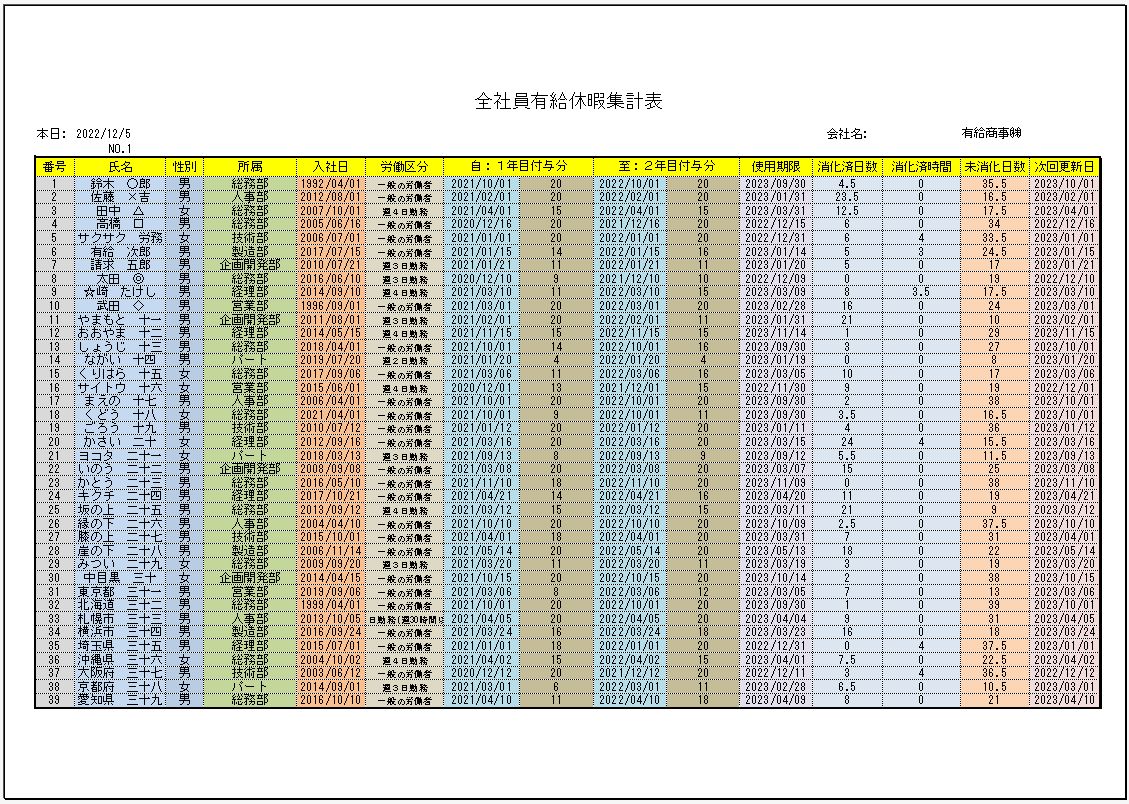Select the 性別 column header
This screenshot has height=804, width=1129.
(x=184, y=166)
